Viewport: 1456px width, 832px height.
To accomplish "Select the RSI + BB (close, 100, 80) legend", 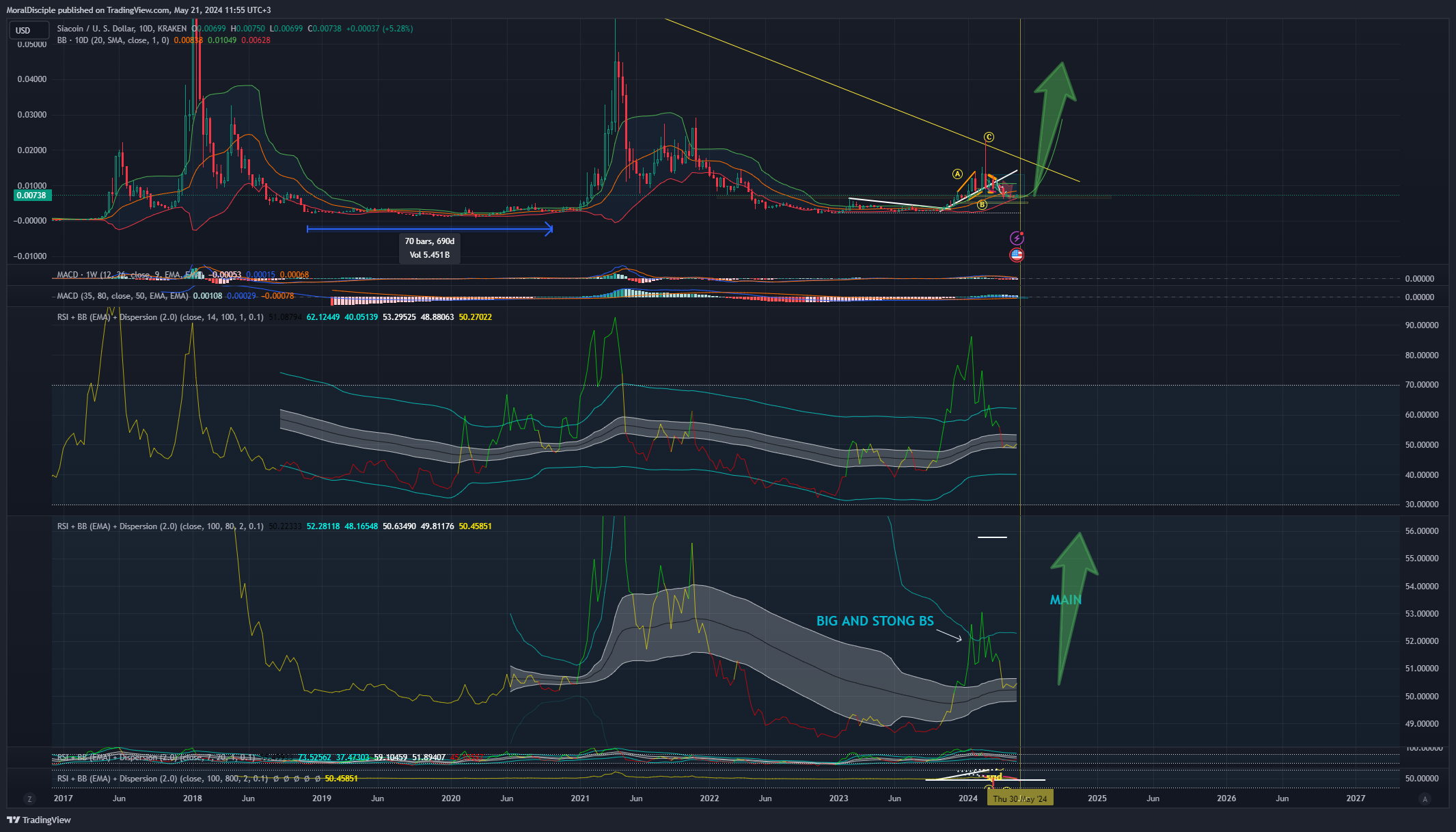I will (160, 526).
